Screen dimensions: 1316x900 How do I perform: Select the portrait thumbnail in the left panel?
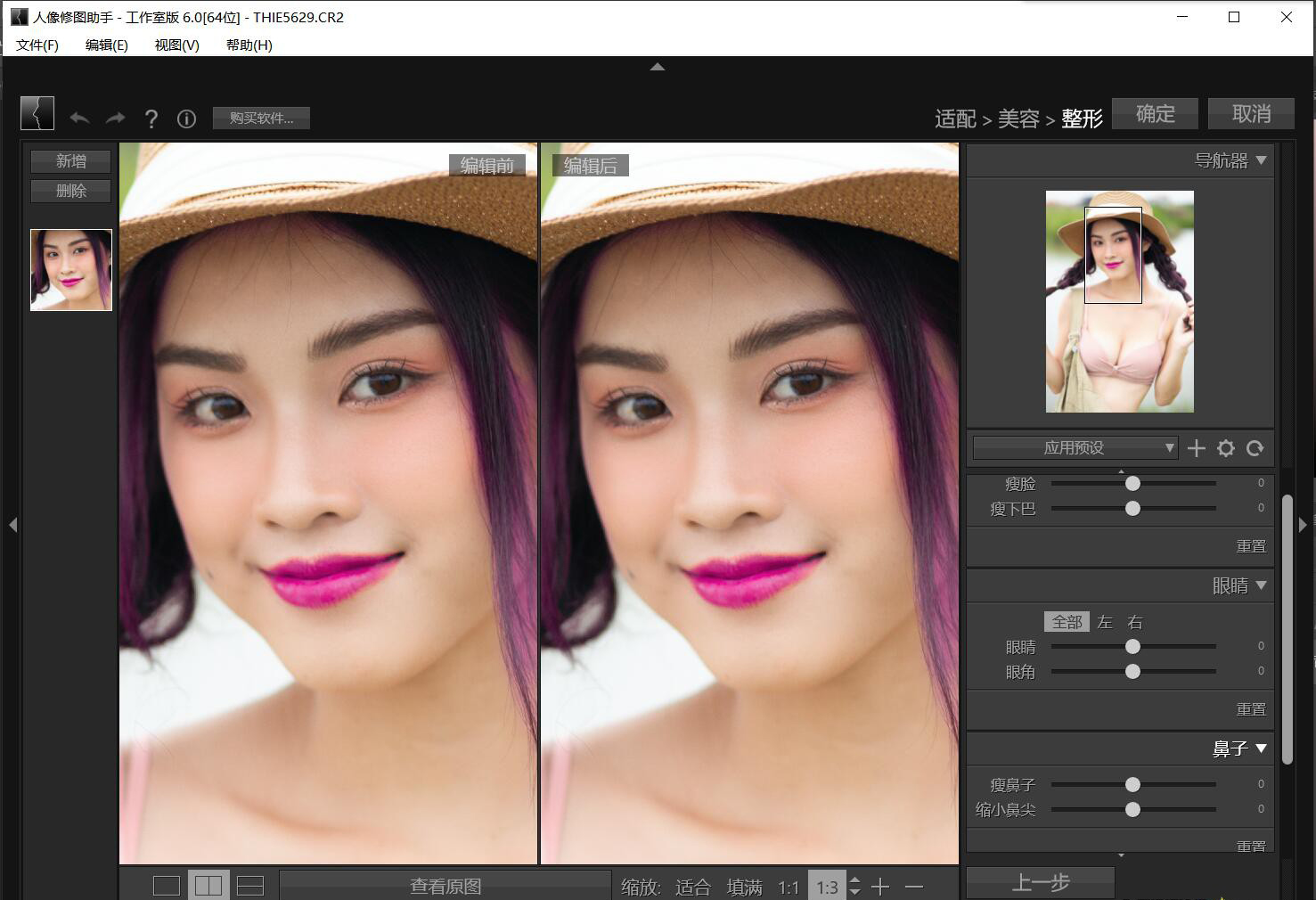(x=70, y=269)
